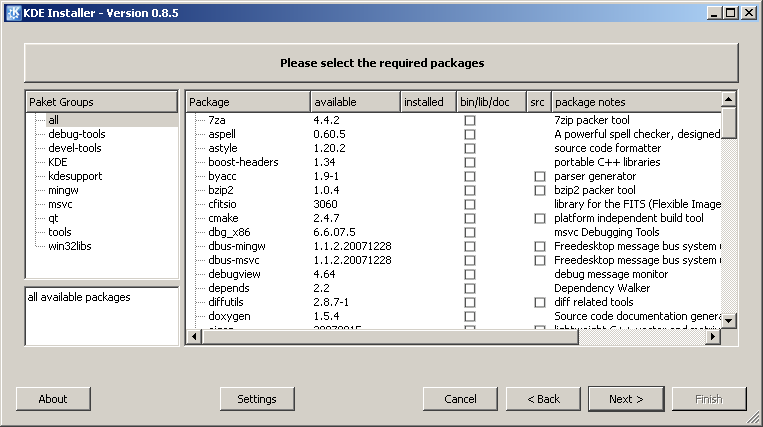Enable bin/lib/doc checkbox for bzip2
Screen dimensions: 763x427
tap(470, 190)
